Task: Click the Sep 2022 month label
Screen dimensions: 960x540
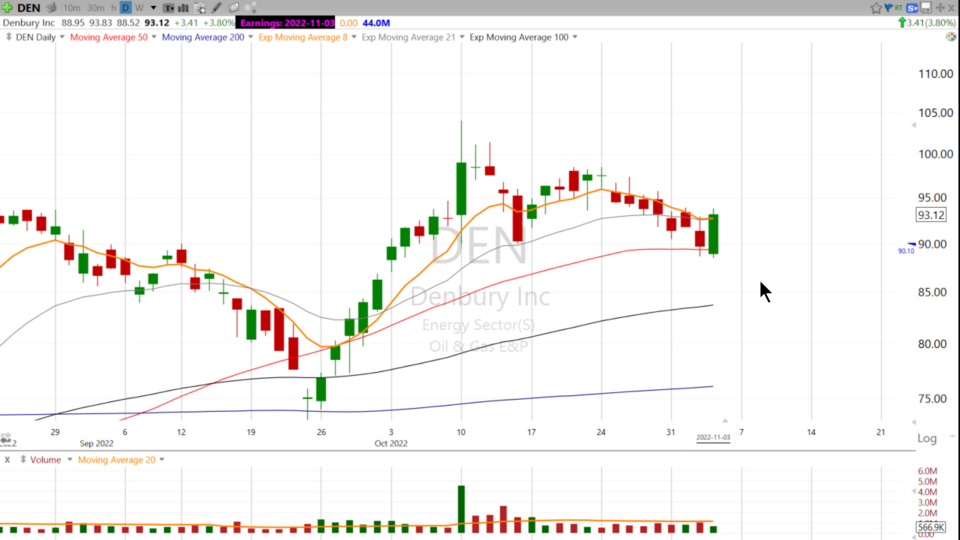Action: pyautogui.click(x=96, y=443)
